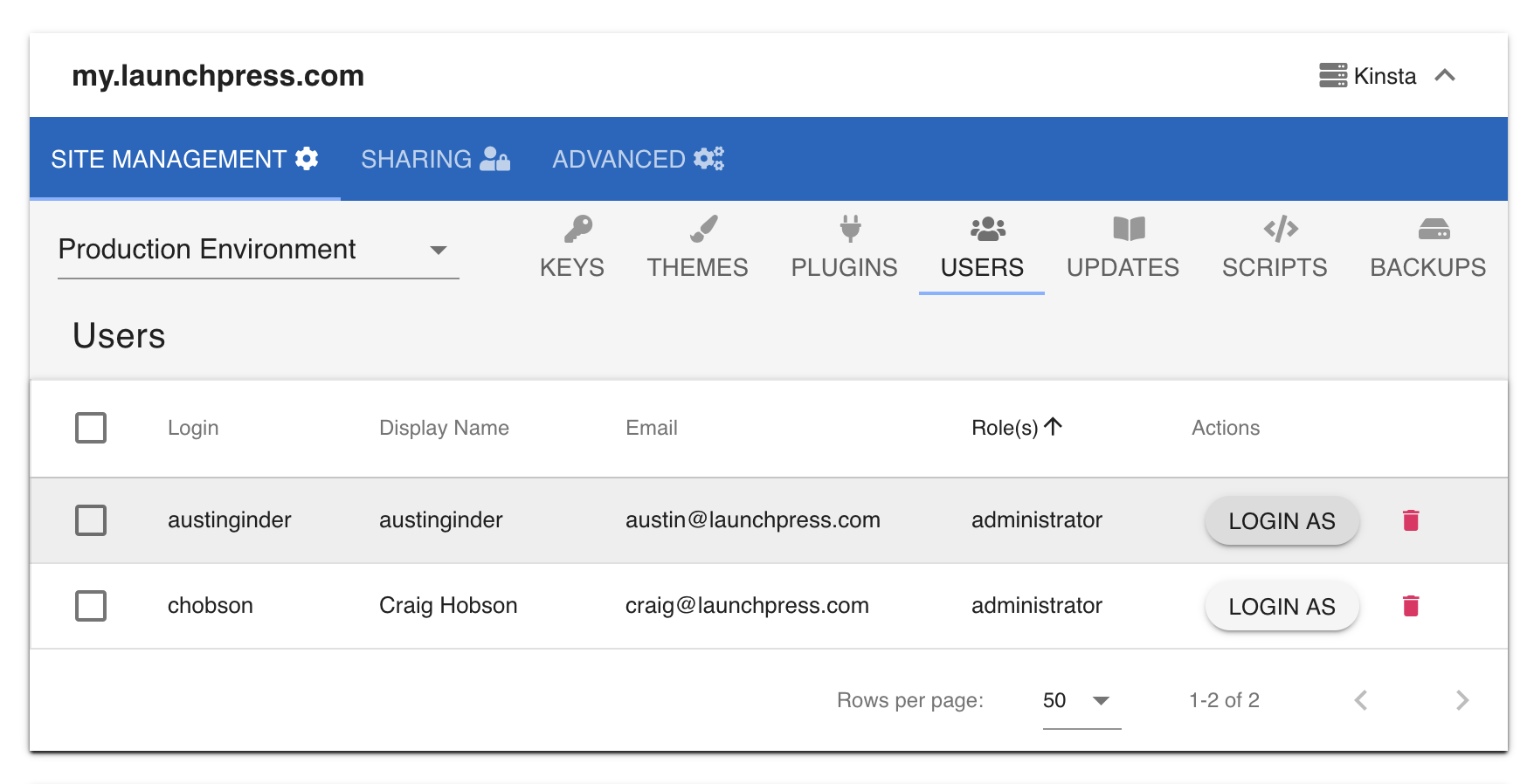Viewport: 1534px width, 784px height.
Task: Login as austinginder
Action: [x=1282, y=521]
